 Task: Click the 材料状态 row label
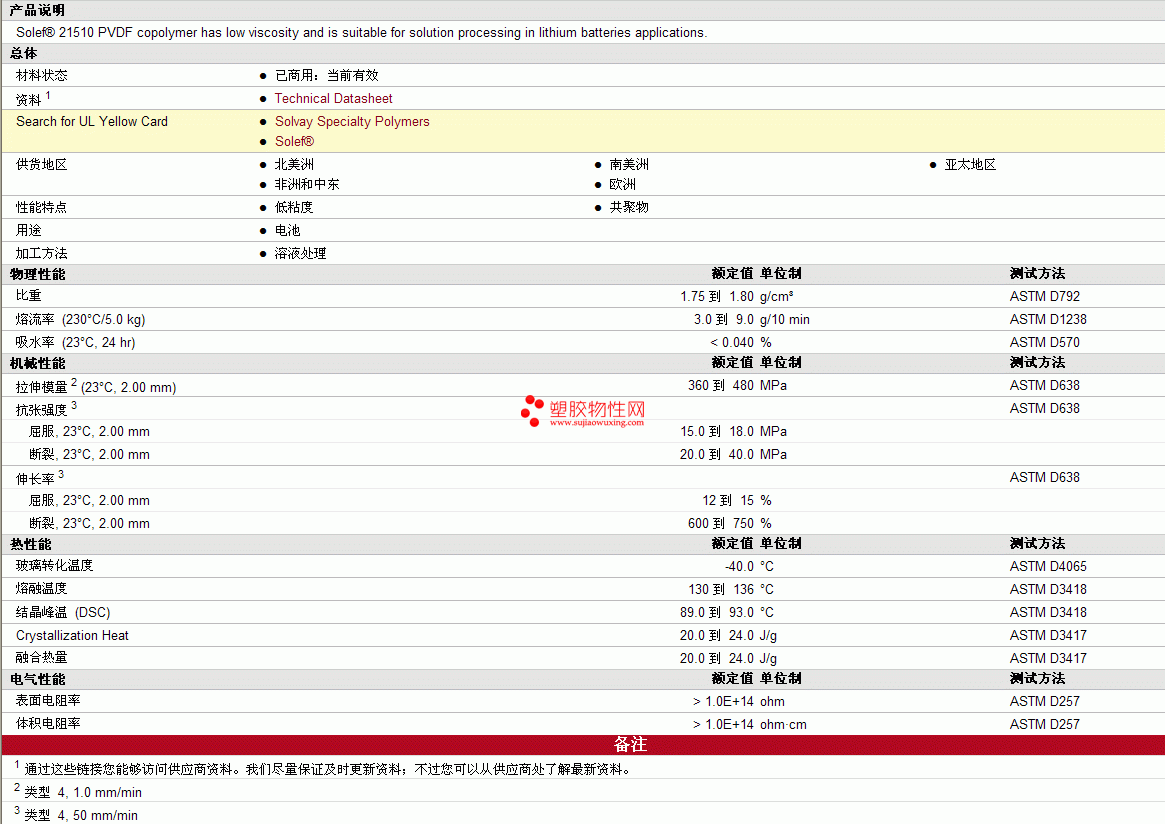tap(42, 75)
